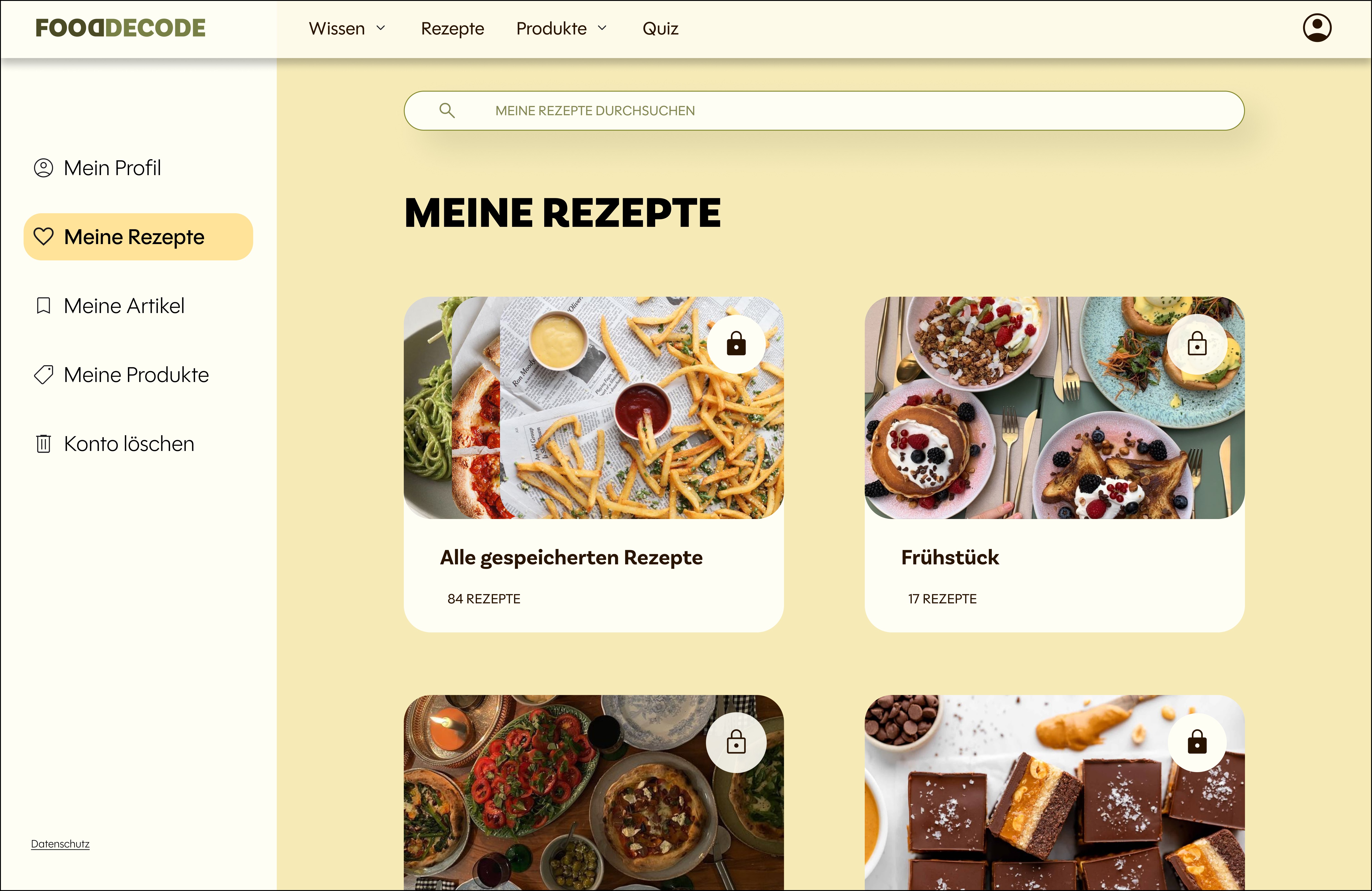
Task: Toggle lock on Alle gespeicherten Rezepte card
Action: click(x=736, y=344)
